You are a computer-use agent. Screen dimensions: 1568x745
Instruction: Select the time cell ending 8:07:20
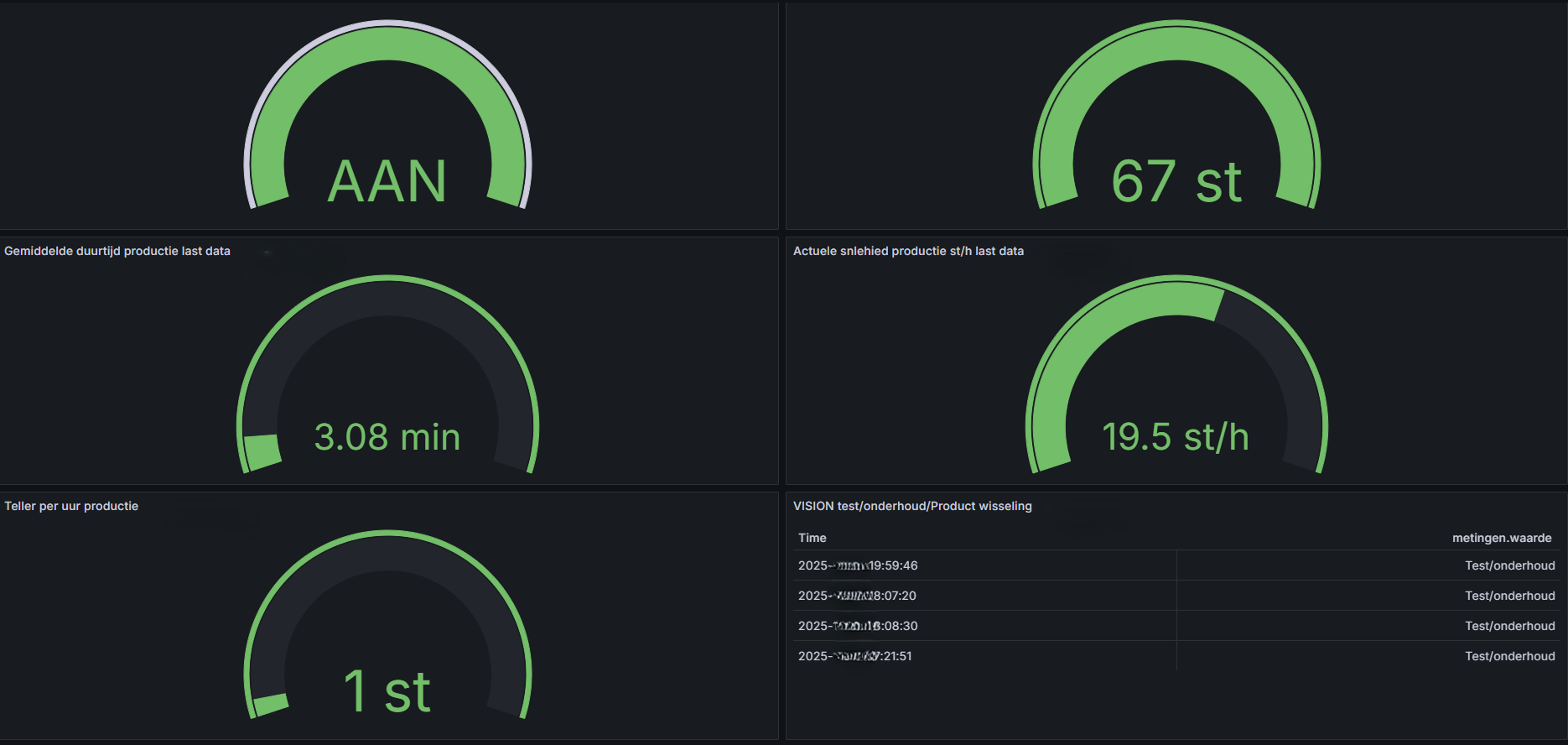pyautogui.click(x=857, y=596)
